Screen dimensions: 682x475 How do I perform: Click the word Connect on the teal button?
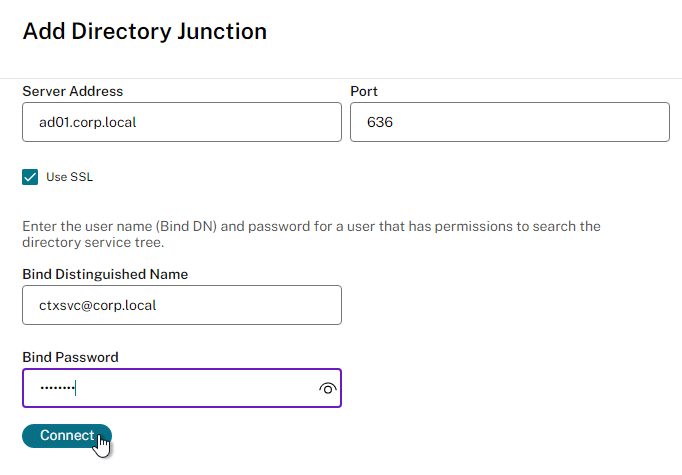click(x=67, y=435)
